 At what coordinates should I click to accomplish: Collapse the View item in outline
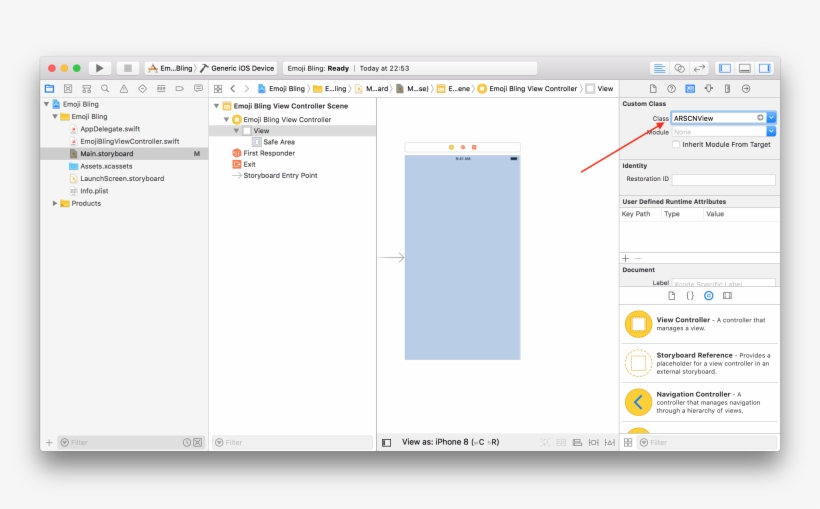tap(236, 131)
